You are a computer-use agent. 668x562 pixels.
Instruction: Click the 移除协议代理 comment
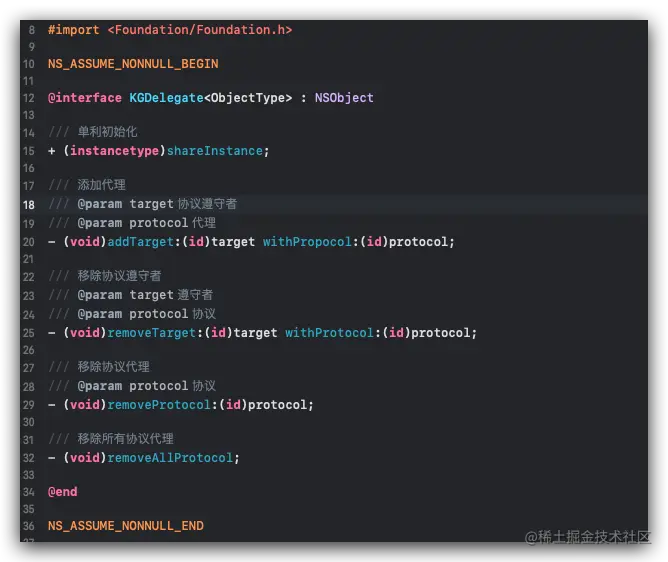click(113, 366)
